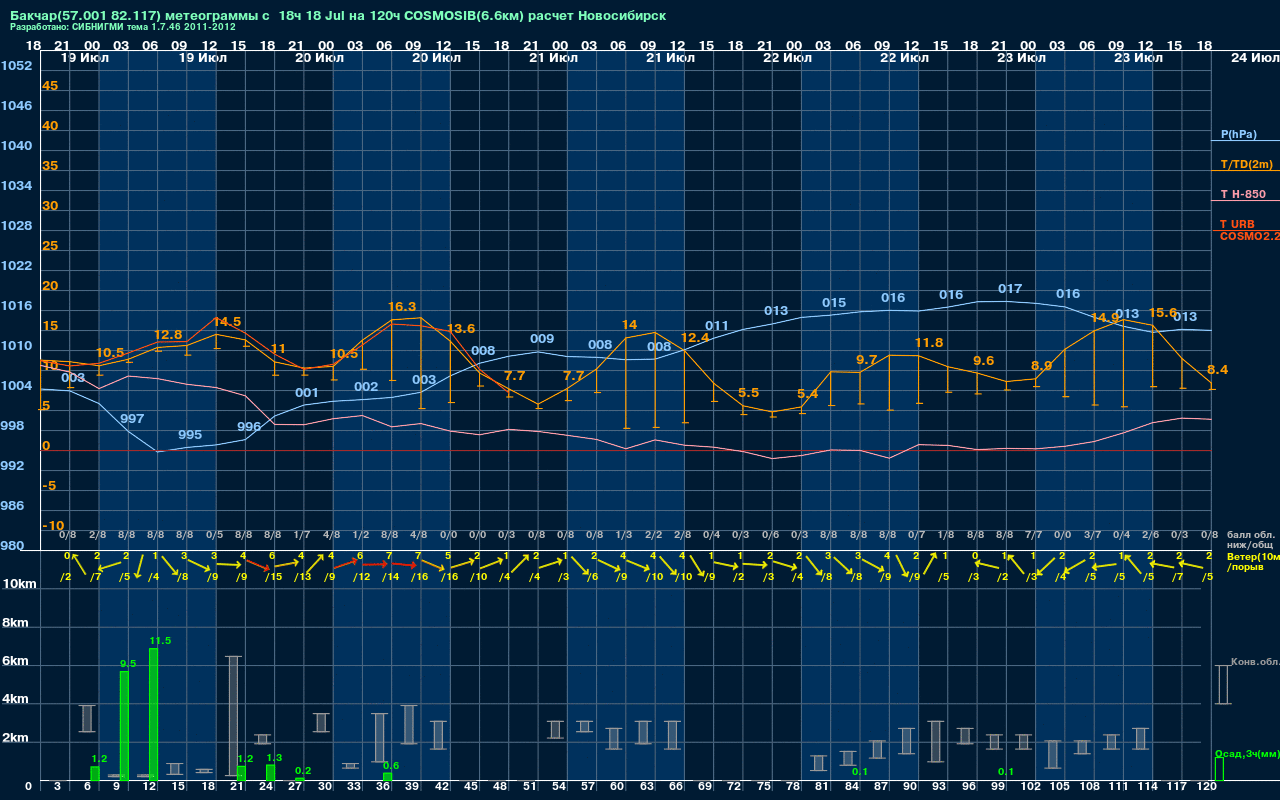Click the temperature label 14.9
Image resolution: width=1280 pixels, height=800 pixels.
(x=1105, y=318)
